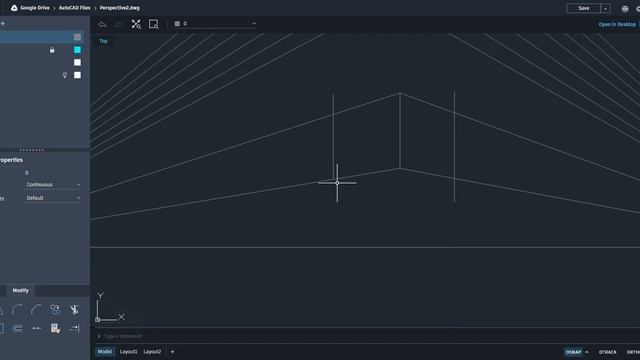The width and height of the screenshot is (640, 360).
Task: Click the Type a command input field
Action: (x=367, y=336)
